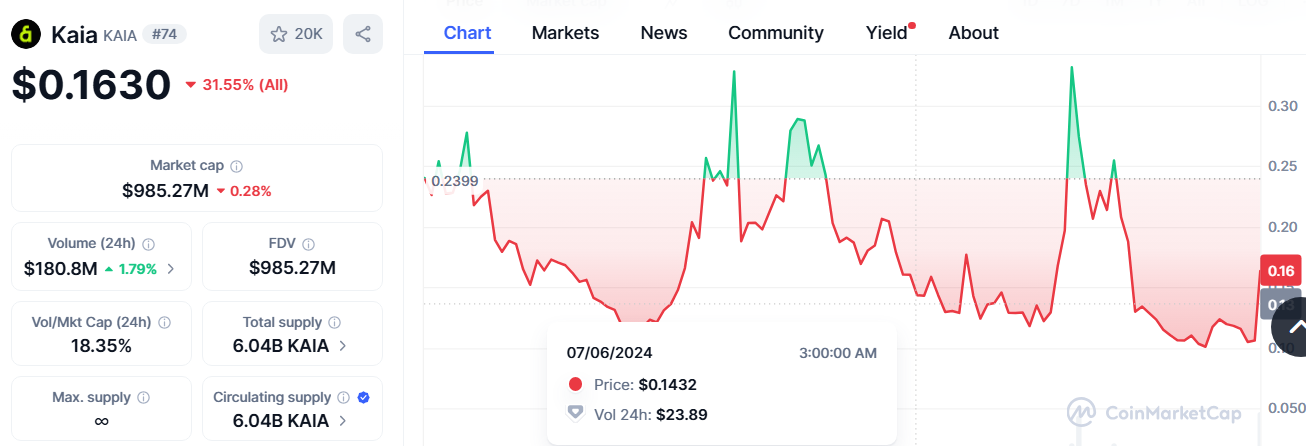Click the Kaia coin logo icon
Image resolution: width=1306 pixels, height=446 pixels.
(x=25, y=35)
